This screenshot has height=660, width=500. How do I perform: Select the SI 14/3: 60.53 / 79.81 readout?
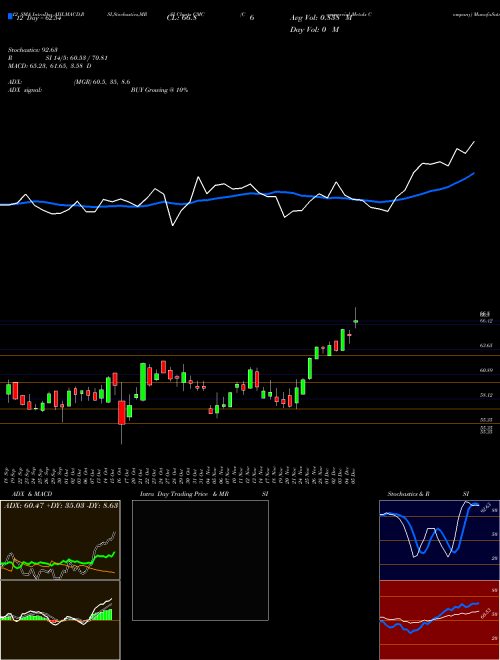77,58
